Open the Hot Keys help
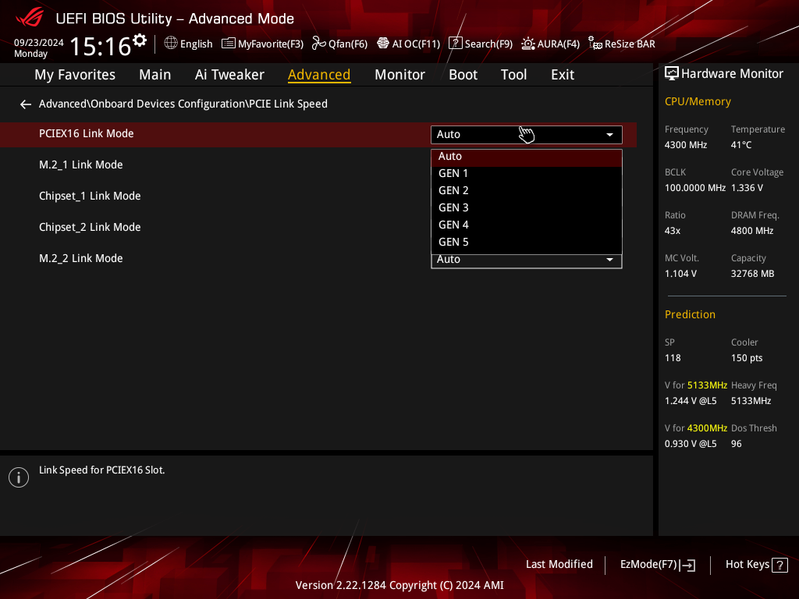This screenshot has height=599, width=799. (756, 565)
